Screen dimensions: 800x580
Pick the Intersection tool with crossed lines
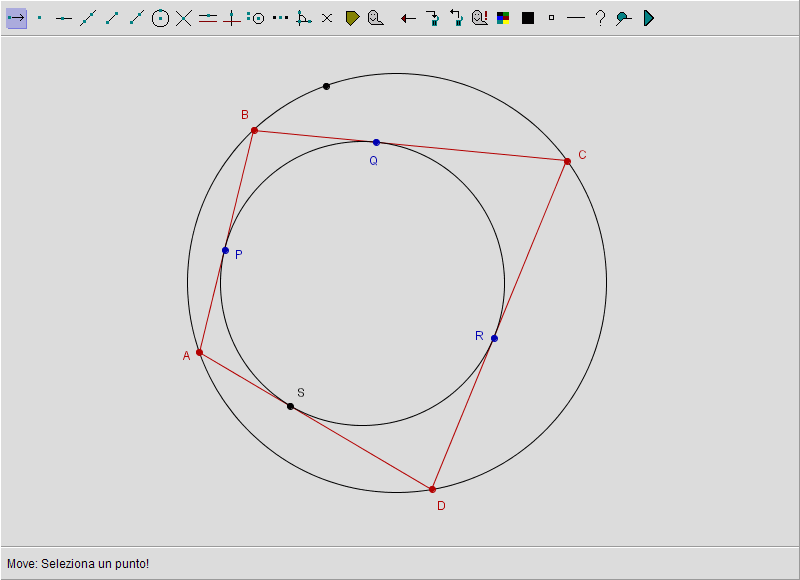coord(184,18)
